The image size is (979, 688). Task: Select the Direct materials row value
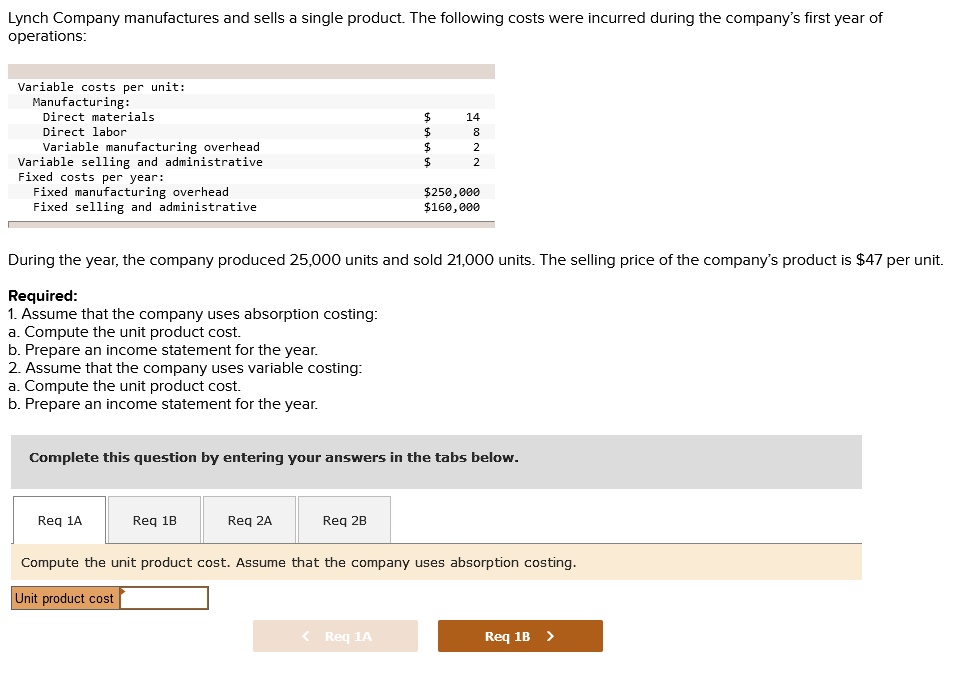point(474,116)
